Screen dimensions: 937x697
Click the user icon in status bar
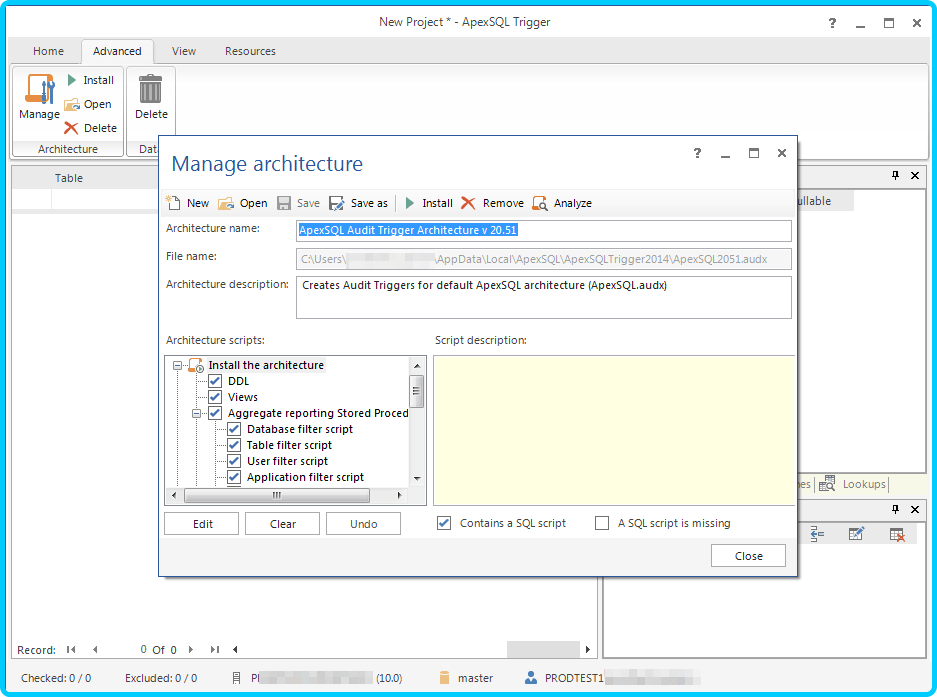531,678
